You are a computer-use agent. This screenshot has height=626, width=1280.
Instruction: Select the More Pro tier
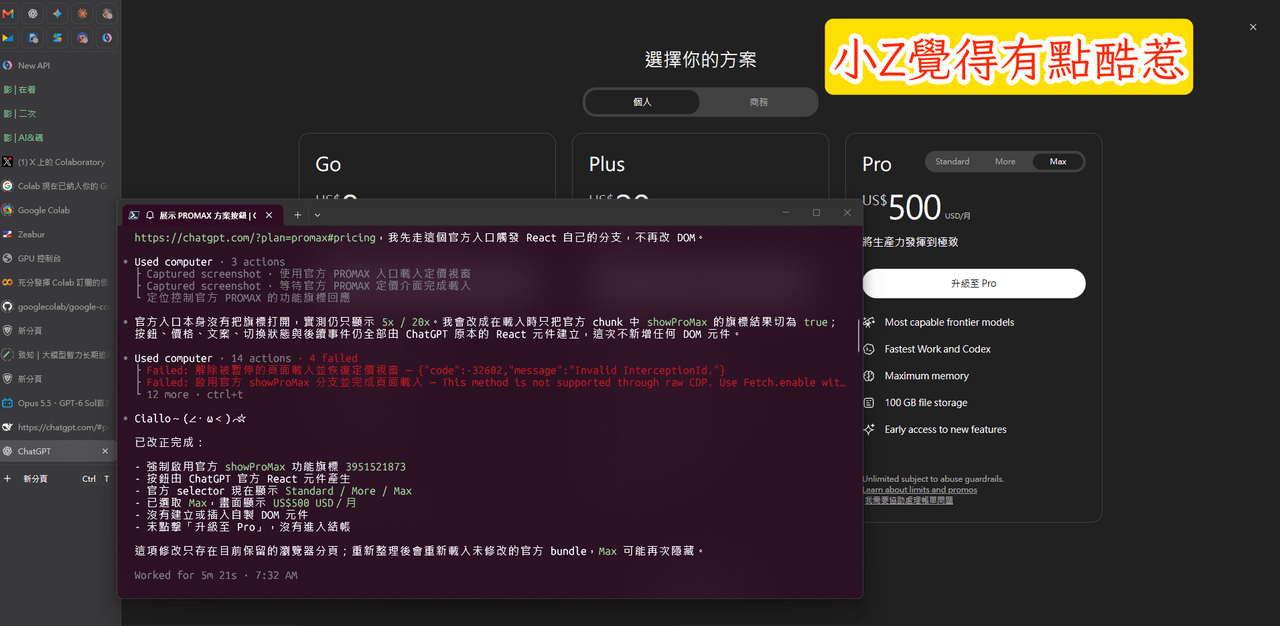pos(1005,162)
